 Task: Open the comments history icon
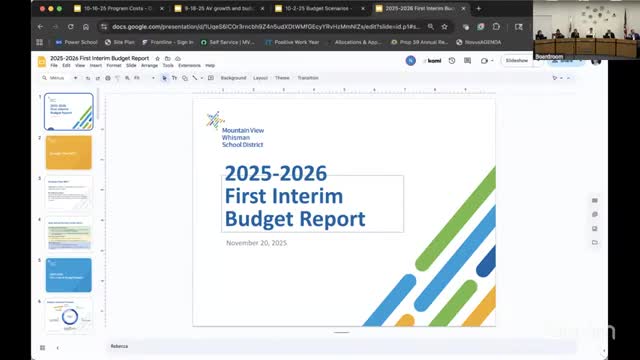467,61
